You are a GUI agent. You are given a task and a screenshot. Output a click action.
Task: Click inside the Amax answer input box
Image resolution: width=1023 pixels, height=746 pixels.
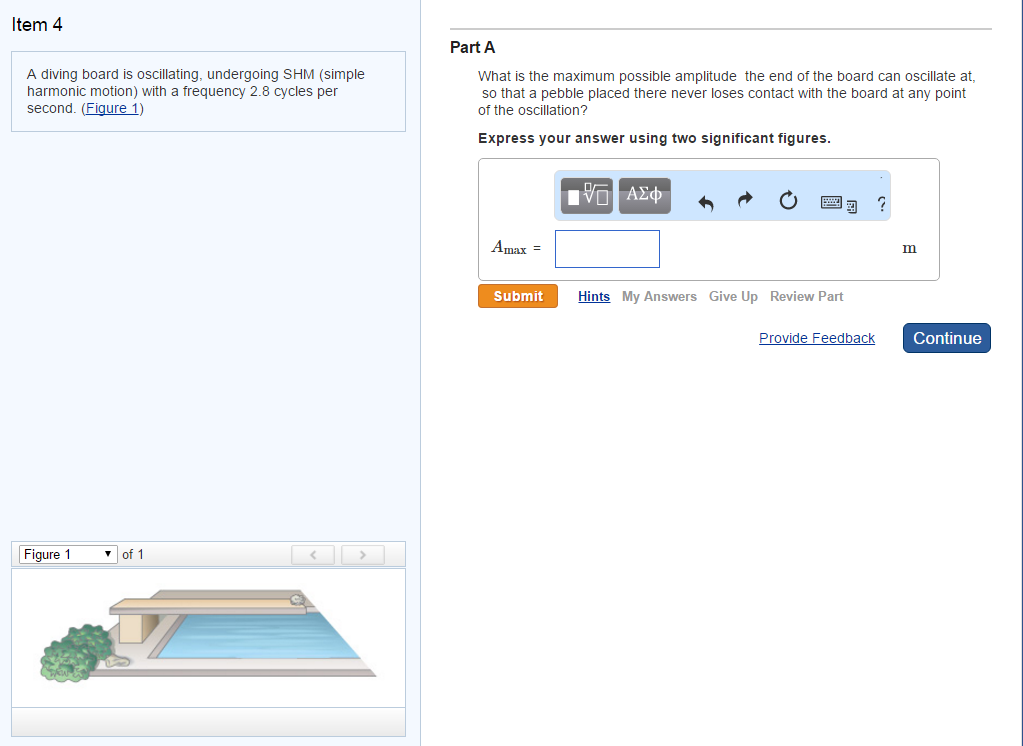(x=606, y=248)
